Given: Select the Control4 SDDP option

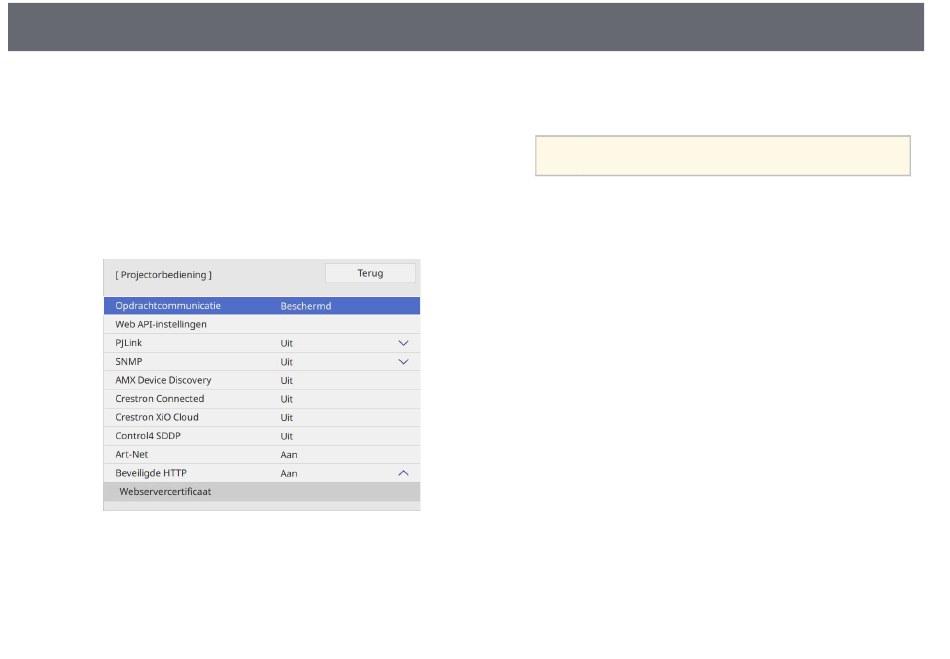Looking at the screenshot, I should point(148,436).
